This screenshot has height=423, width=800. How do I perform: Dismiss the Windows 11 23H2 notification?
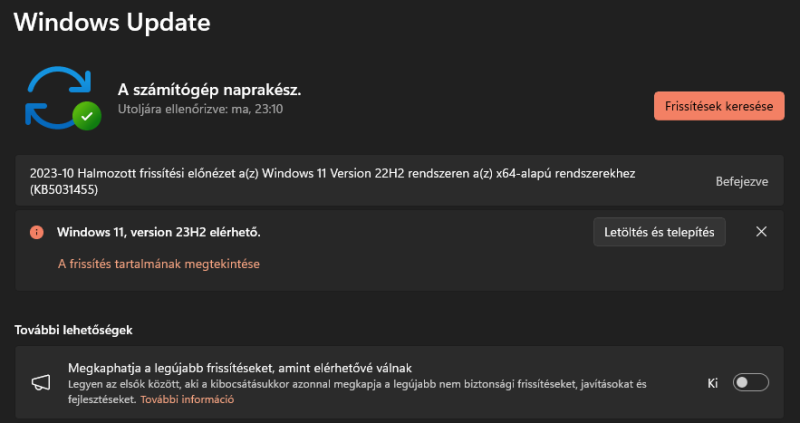761,232
